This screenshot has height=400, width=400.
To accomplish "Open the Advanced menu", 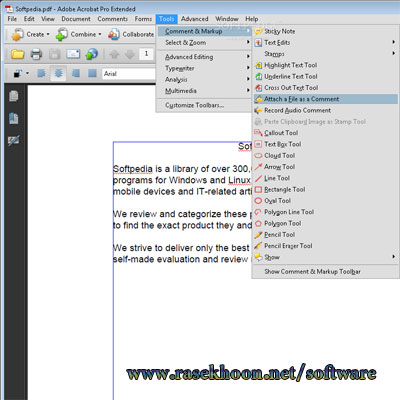I will click(x=195, y=19).
